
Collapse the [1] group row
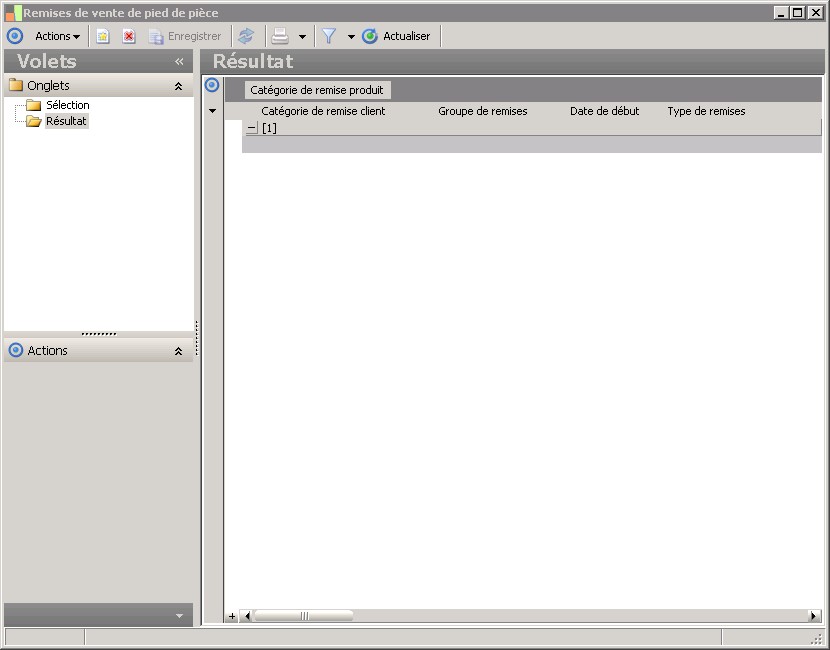[x=252, y=128]
